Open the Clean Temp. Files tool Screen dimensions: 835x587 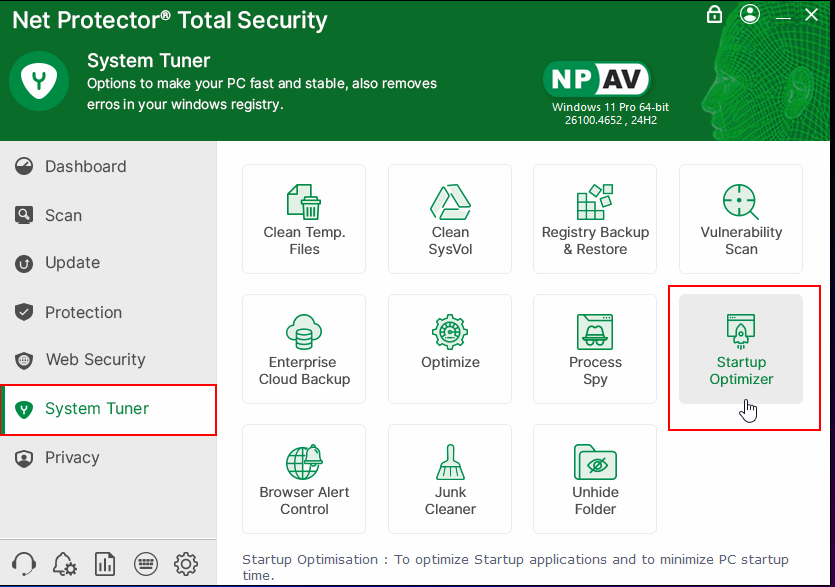[304, 219]
